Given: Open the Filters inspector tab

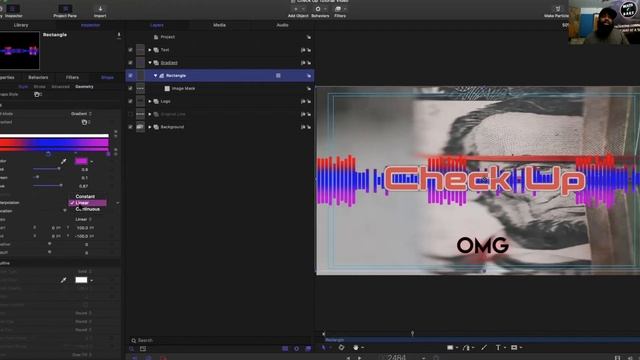Looking at the screenshot, I should (x=72, y=78).
